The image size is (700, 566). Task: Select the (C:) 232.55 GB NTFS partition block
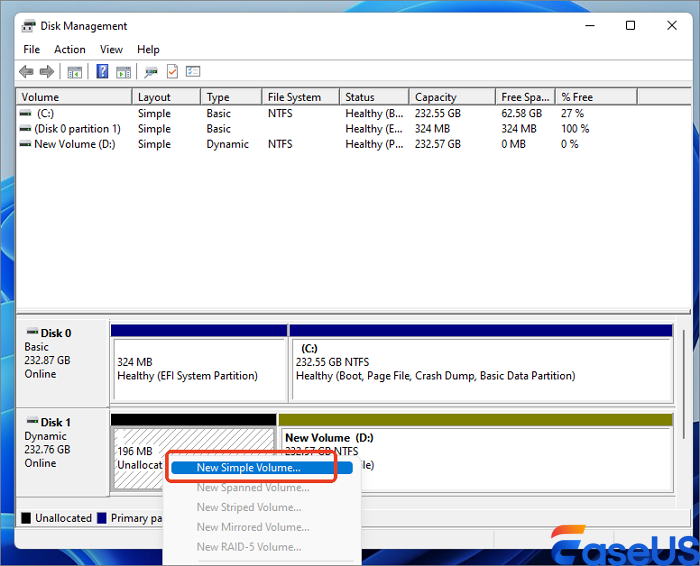coord(481,369)
